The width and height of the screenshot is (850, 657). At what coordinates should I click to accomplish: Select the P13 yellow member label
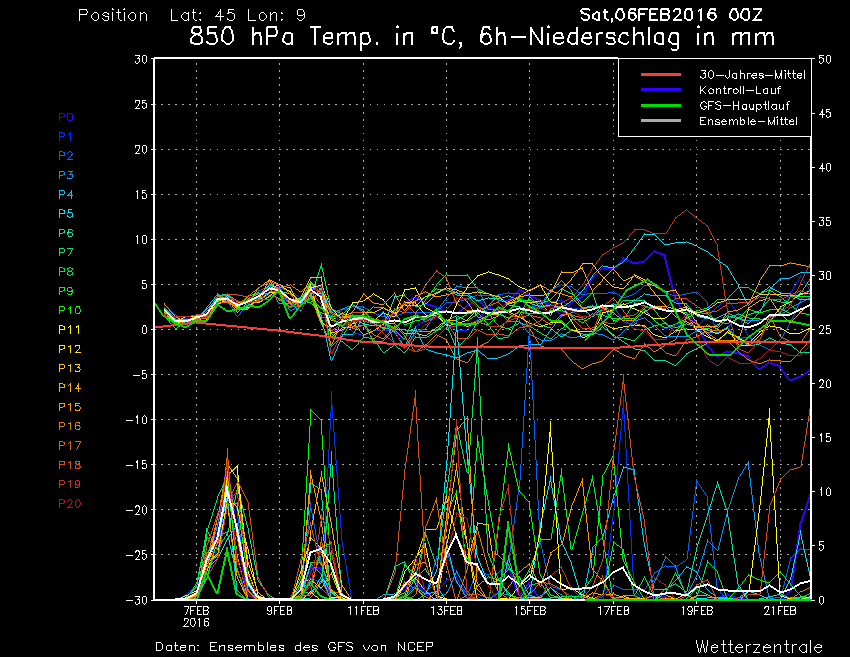tap(69, 368)
